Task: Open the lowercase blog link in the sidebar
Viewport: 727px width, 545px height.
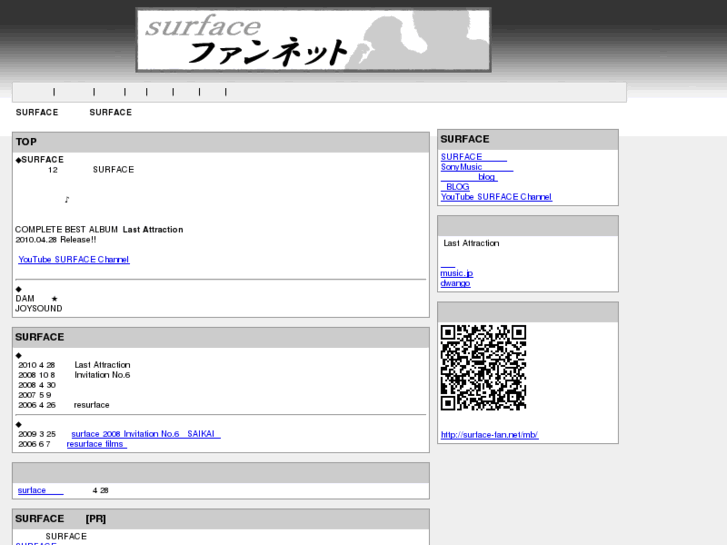Action: tap(469, 177)
